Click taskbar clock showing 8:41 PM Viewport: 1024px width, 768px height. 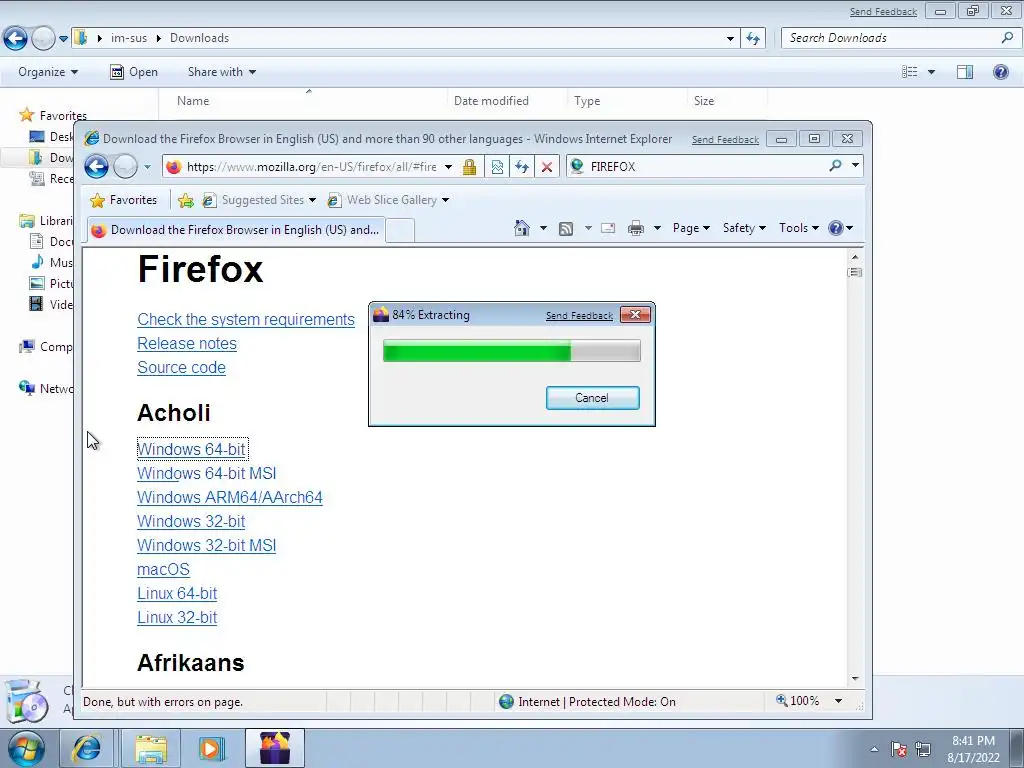[973, 749]
